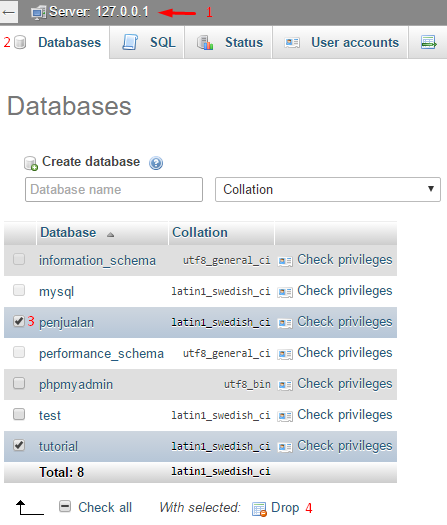This screenshot has height=525, width=447.
Task: Open the information_schema database link
Action: pos(97,260)
